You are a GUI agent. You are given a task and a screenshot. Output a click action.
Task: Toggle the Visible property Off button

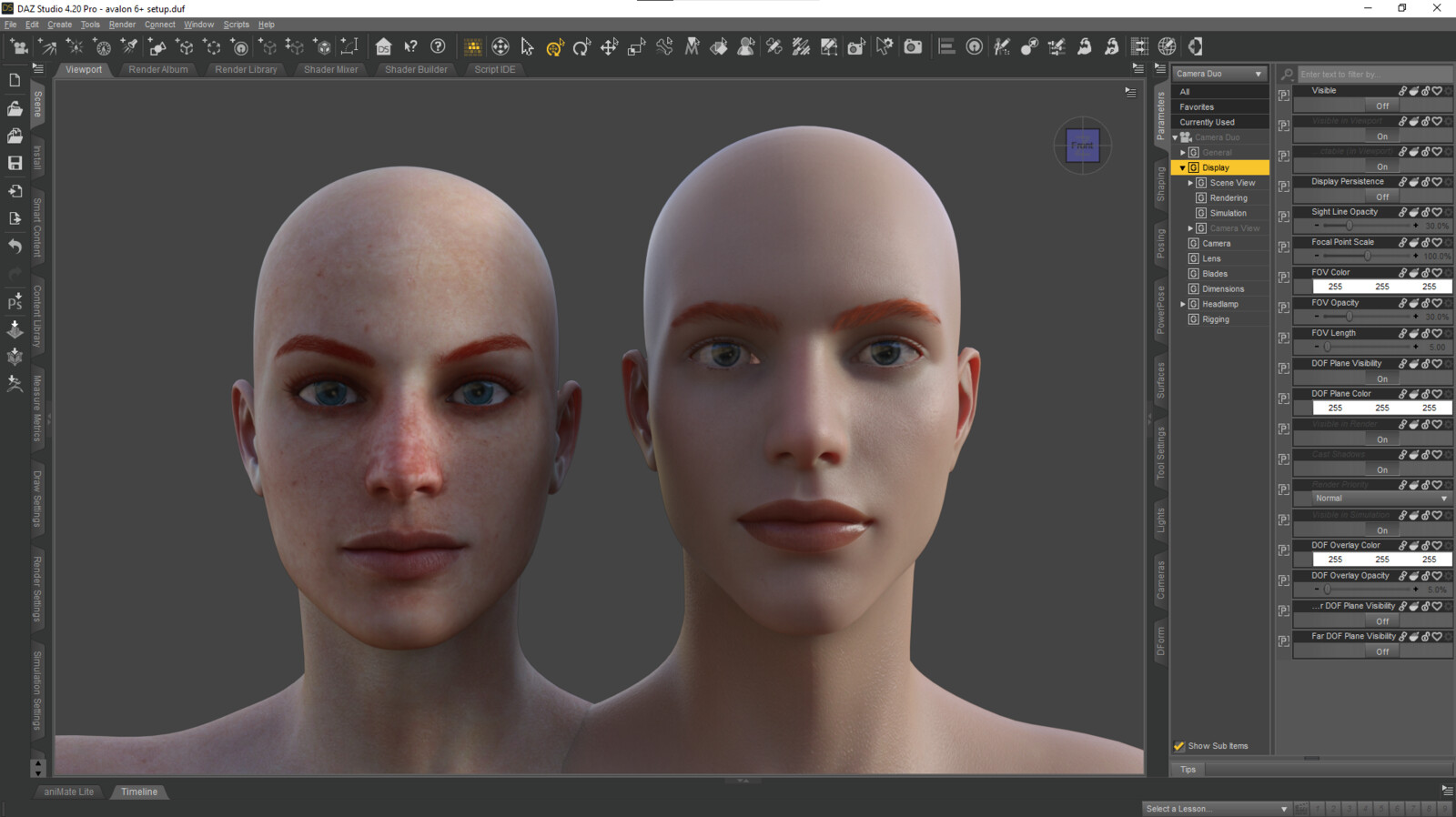[1381, 106]
